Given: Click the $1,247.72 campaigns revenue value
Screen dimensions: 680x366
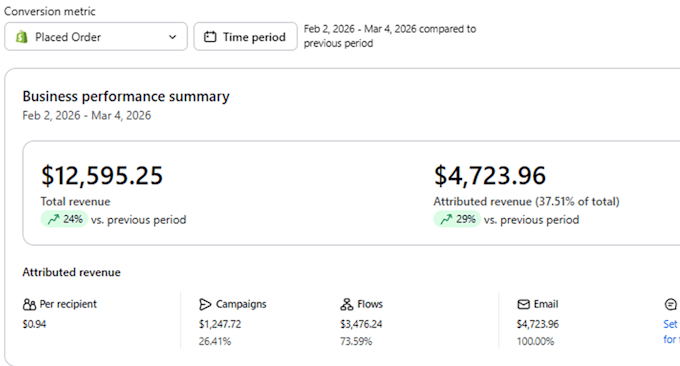Looking at the screenshot, I should pyautogui.click(x=220, y=324).
